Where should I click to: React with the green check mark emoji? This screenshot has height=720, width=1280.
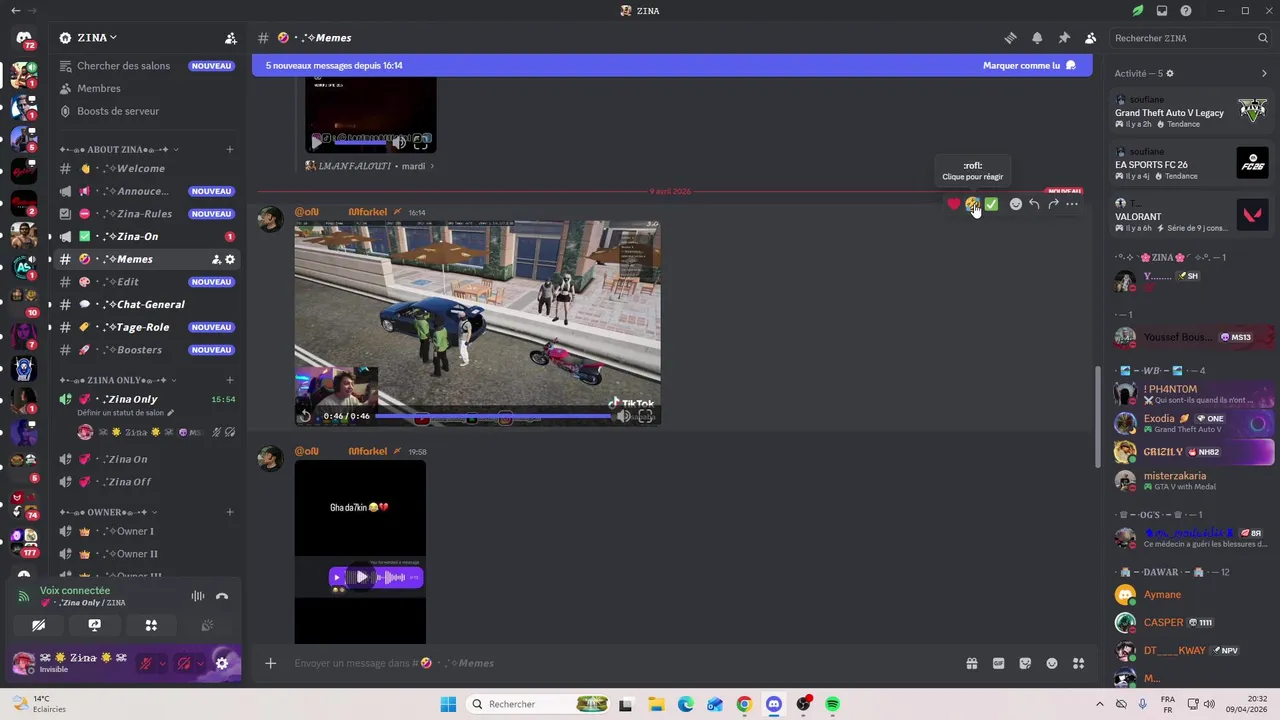pyautogui.click(x=991, y=204)
